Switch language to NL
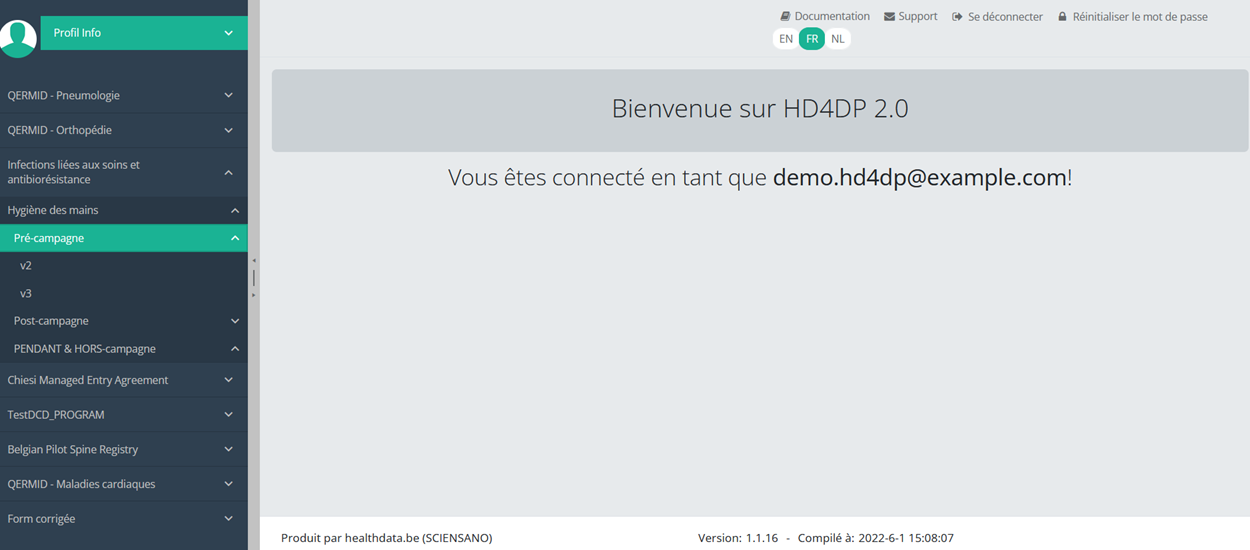The image size is (1250, 550). [x=838, y=39]
